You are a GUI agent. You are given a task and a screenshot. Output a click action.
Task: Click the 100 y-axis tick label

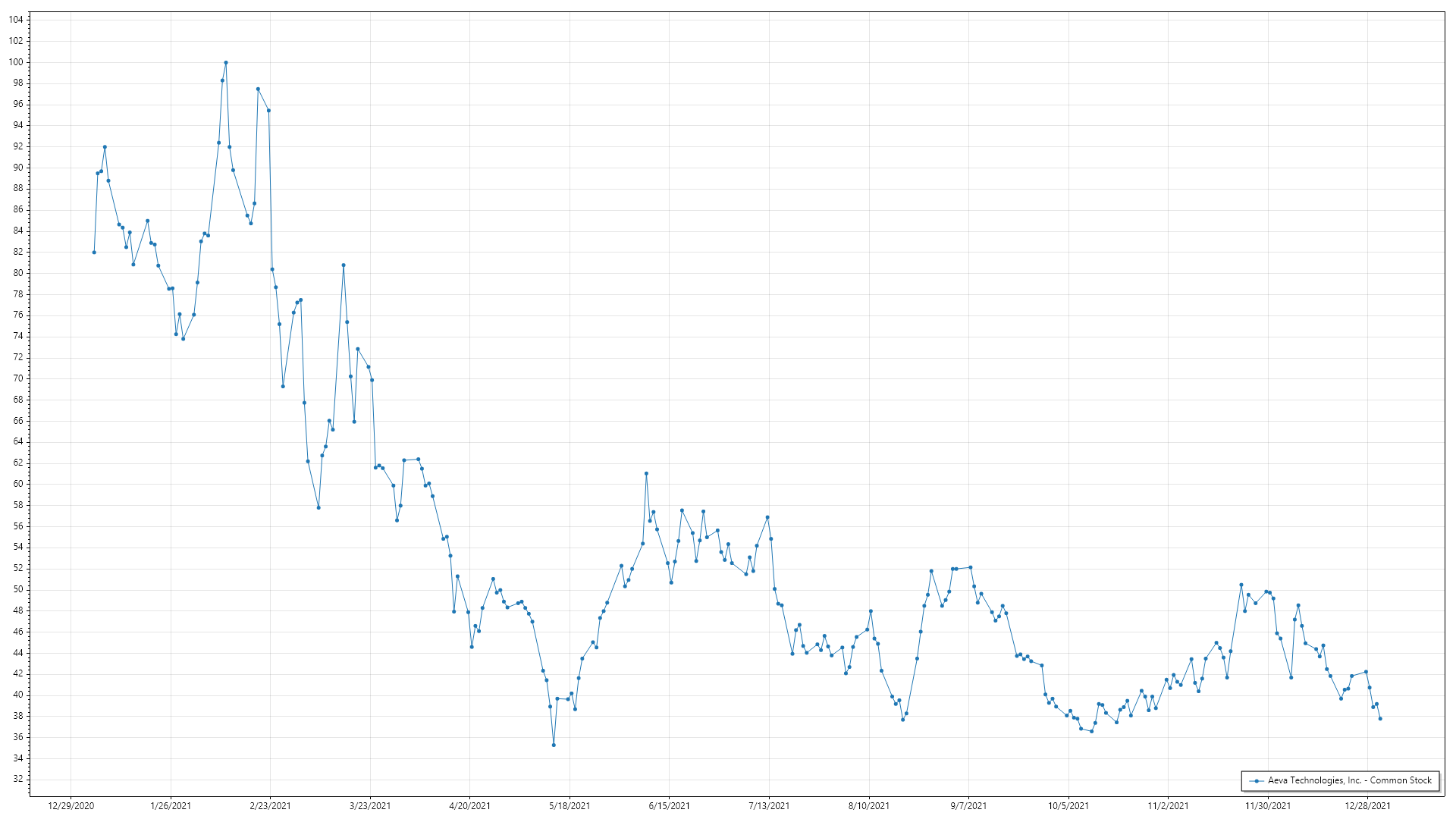[16, 62]
